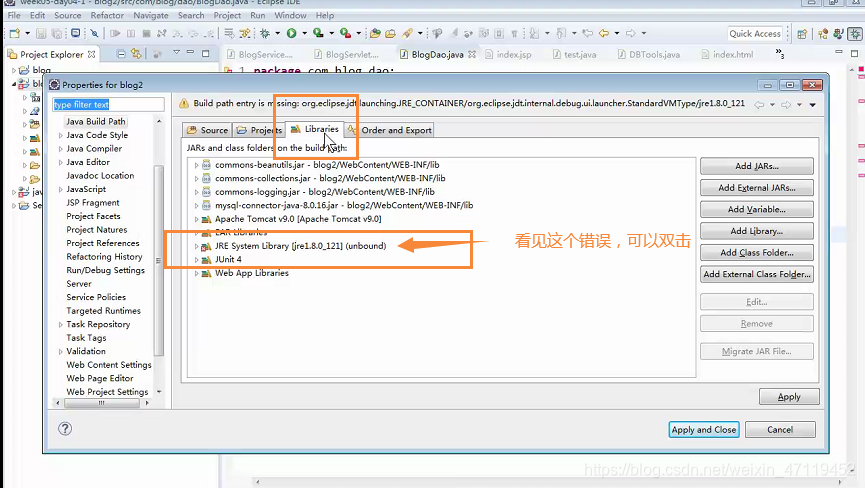Open the console terminal toolbar icon

point(76,33)
